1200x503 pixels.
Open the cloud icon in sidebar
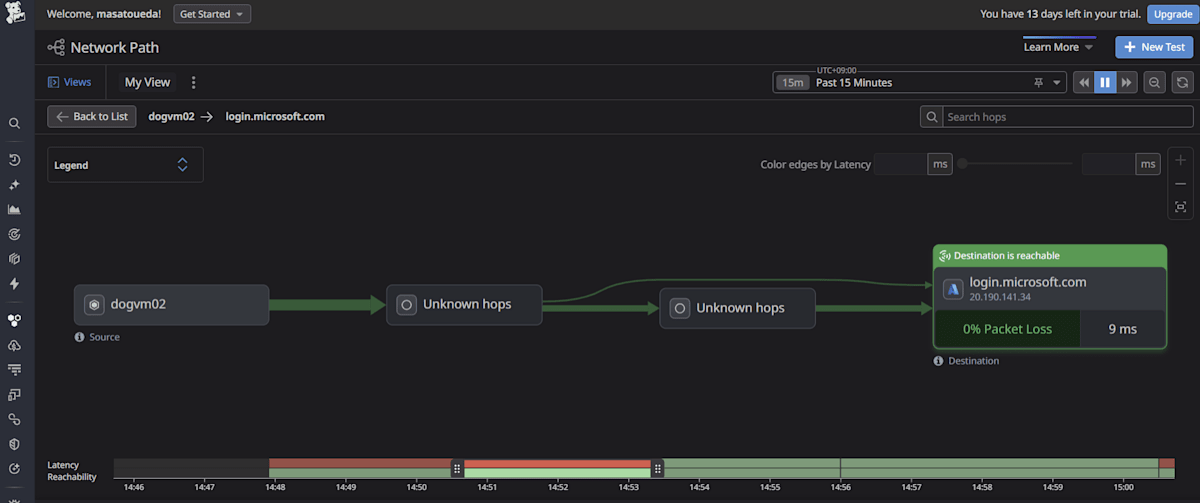click(15, 345)
